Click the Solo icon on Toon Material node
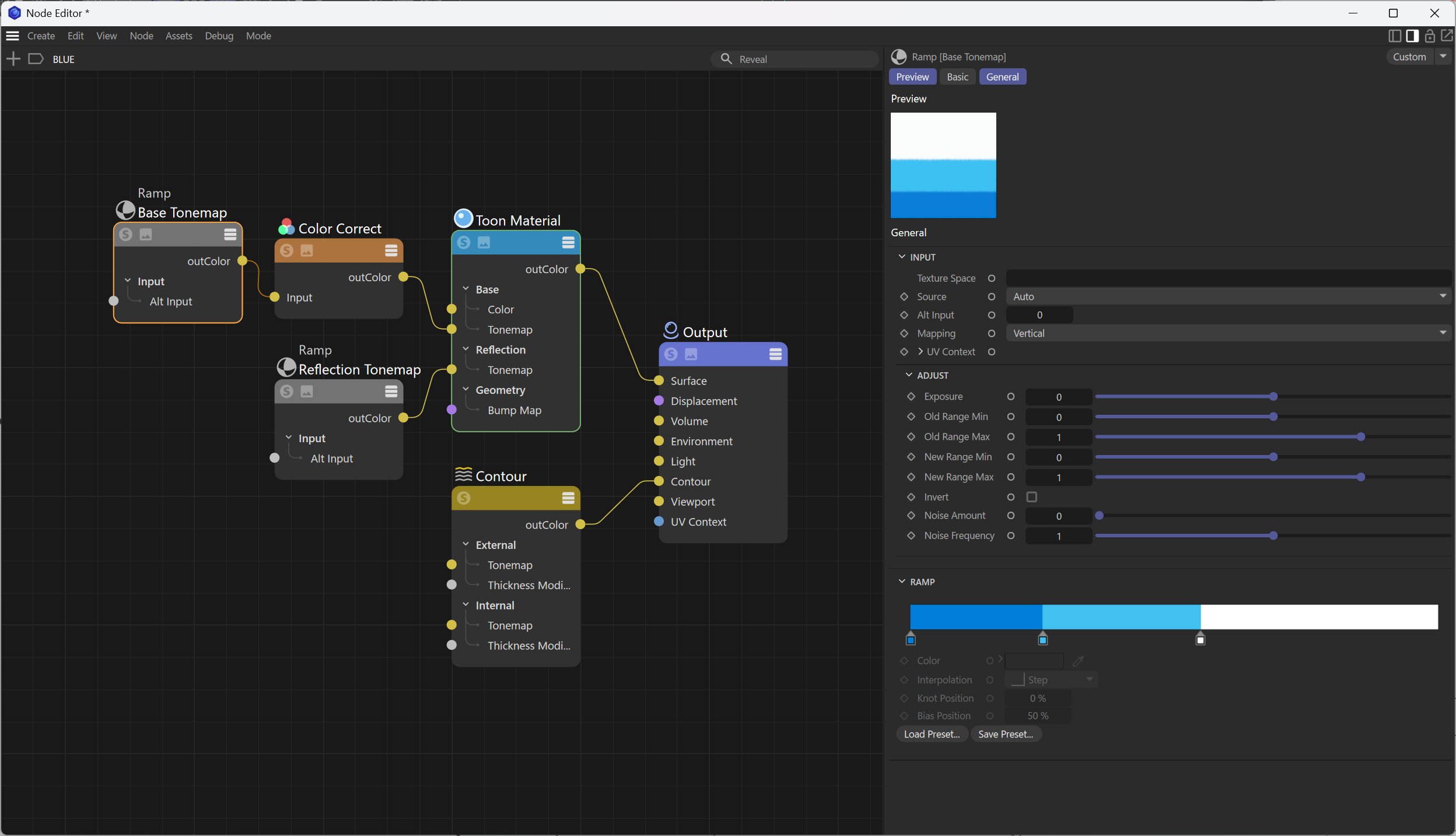Image resolution: width=1456 pixels, height=836 pixels. click(x=464, y=243)
